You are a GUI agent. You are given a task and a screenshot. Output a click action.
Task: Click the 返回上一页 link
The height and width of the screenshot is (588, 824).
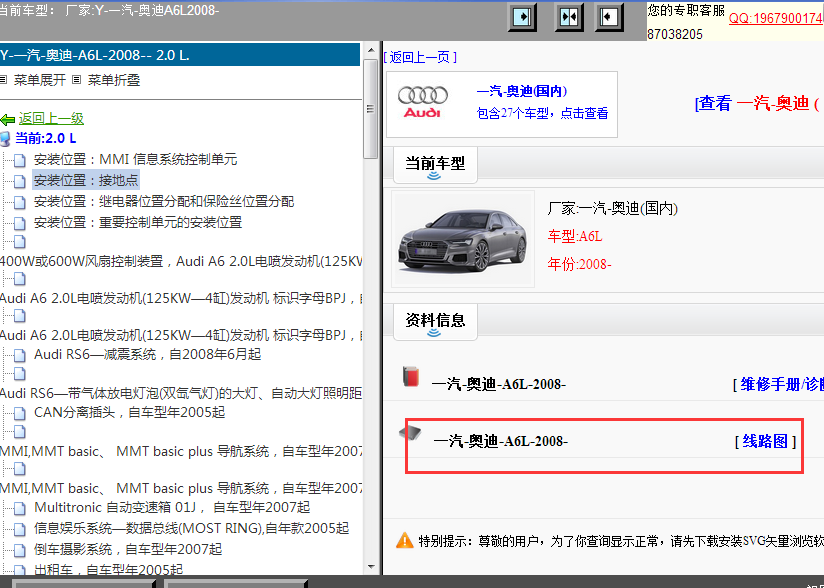(420, 57)
